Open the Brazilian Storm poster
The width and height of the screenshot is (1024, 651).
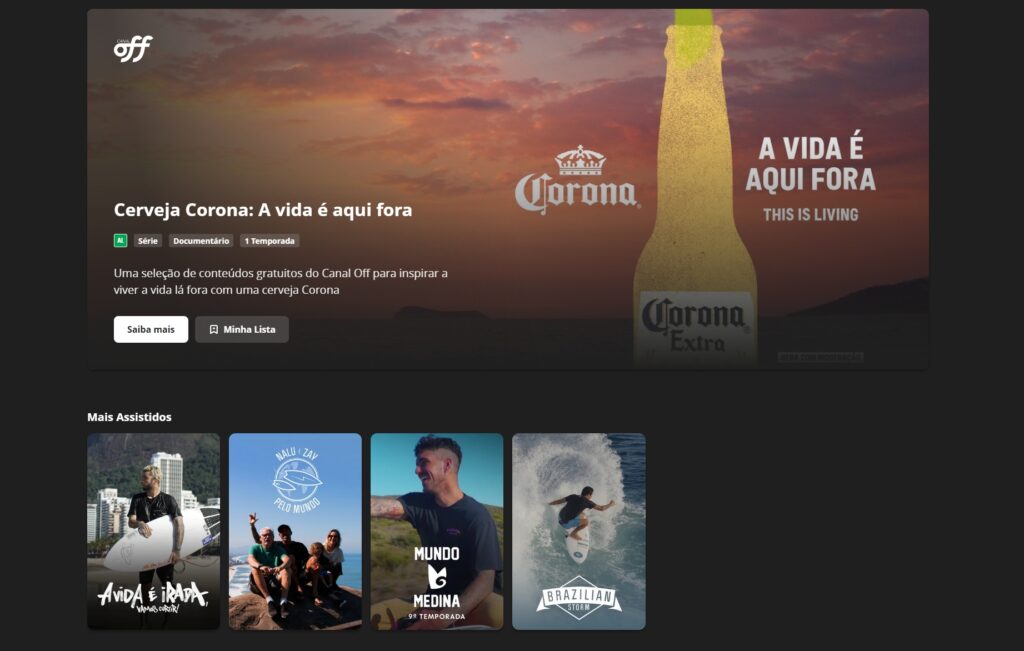(x=579, y=532)
